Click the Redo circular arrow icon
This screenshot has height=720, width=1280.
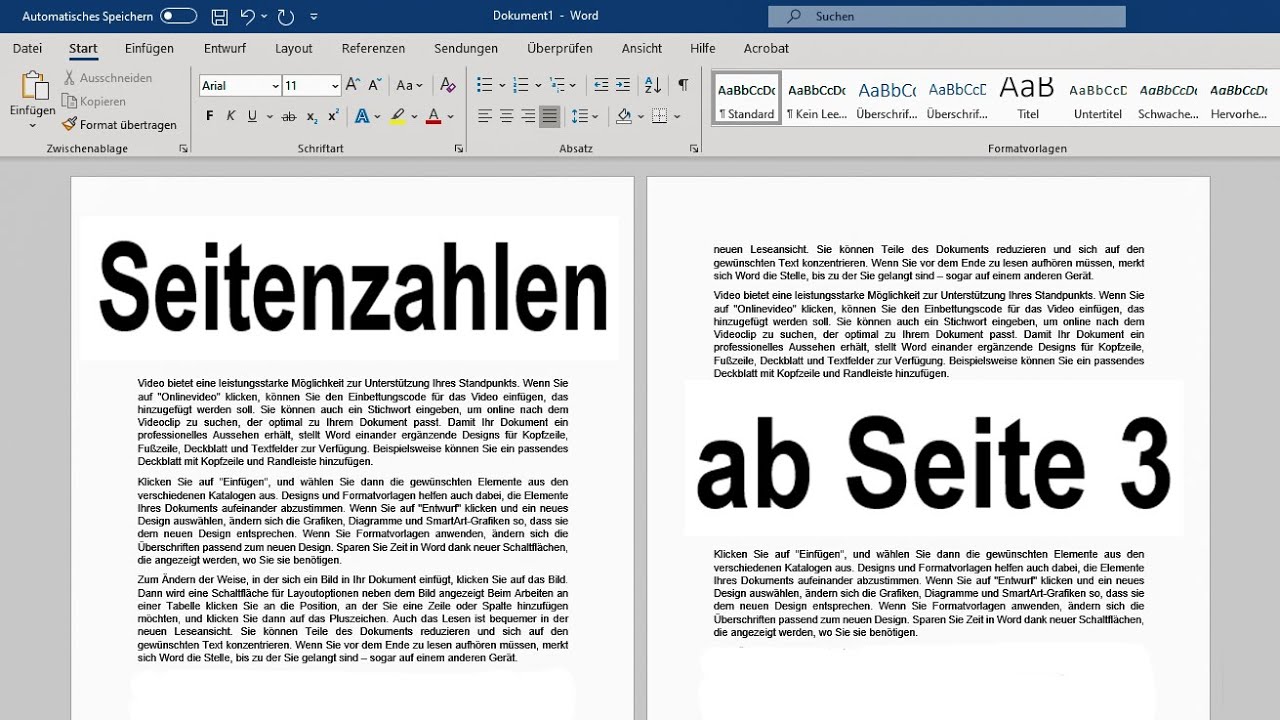pos(286,16)
